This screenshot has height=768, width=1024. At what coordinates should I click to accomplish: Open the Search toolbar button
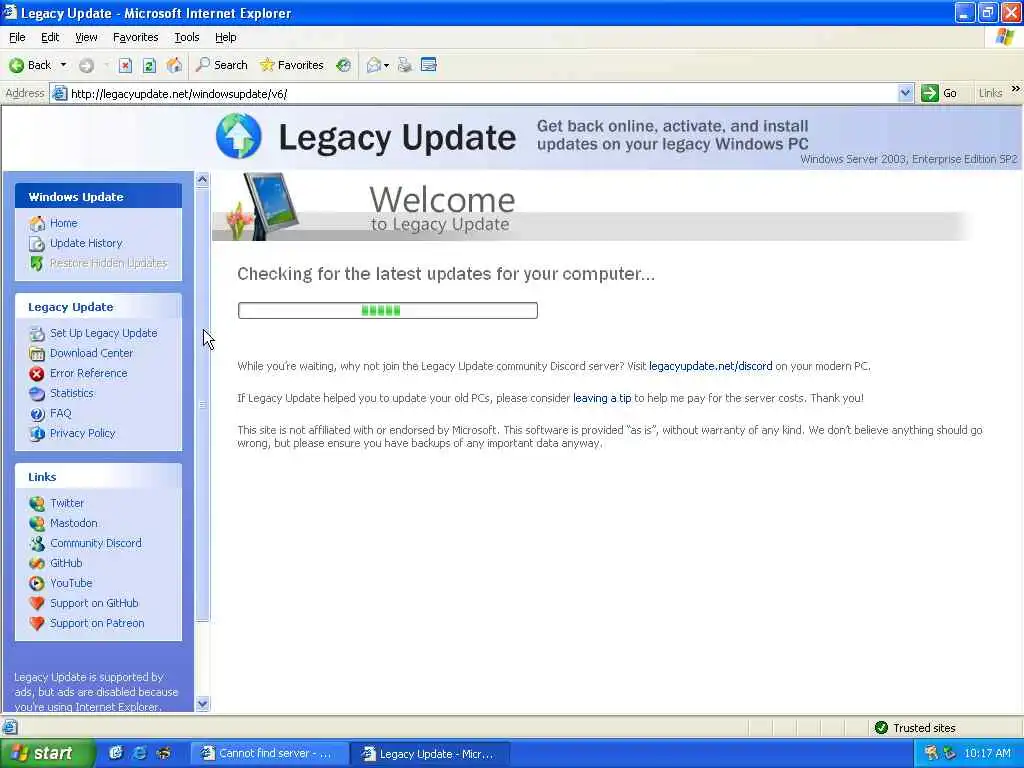point(222,65)
